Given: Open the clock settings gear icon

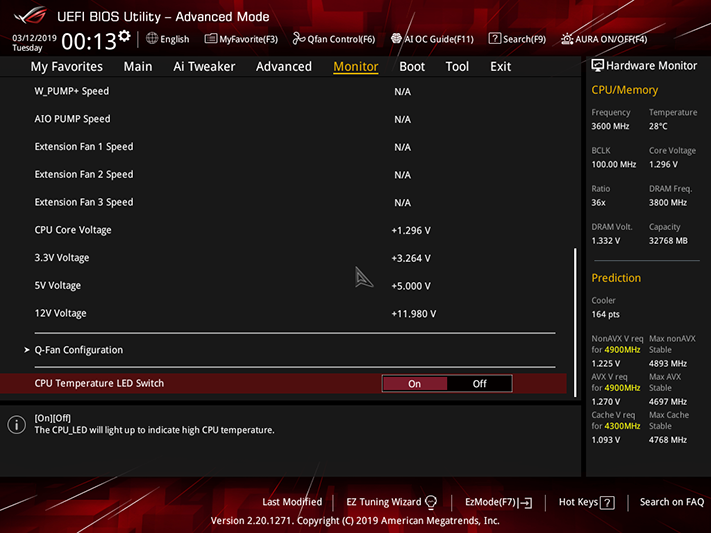Looking at the screenshot, I should click(124, 36).
